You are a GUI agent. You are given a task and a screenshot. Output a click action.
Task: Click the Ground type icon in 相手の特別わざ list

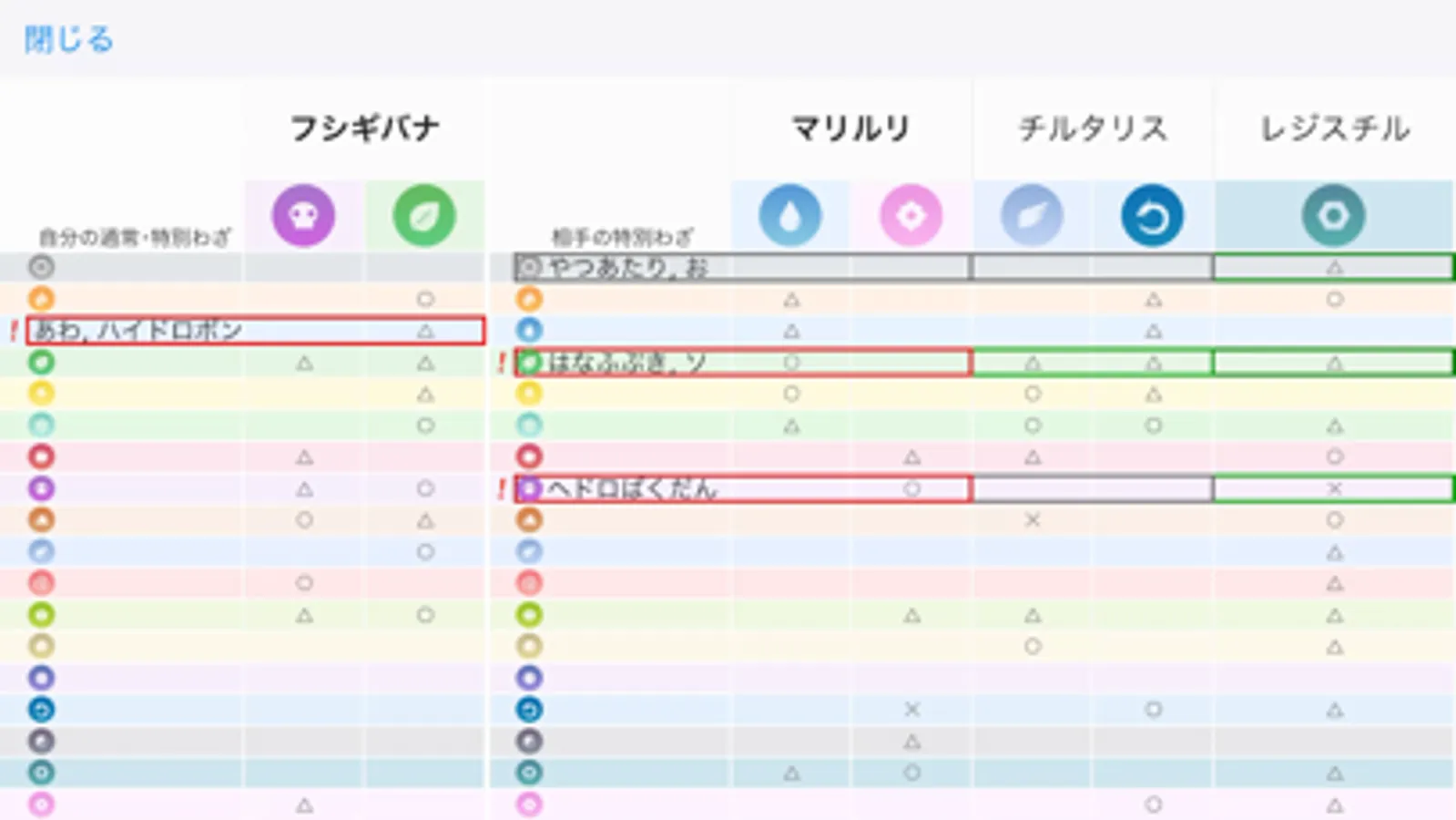529,519
